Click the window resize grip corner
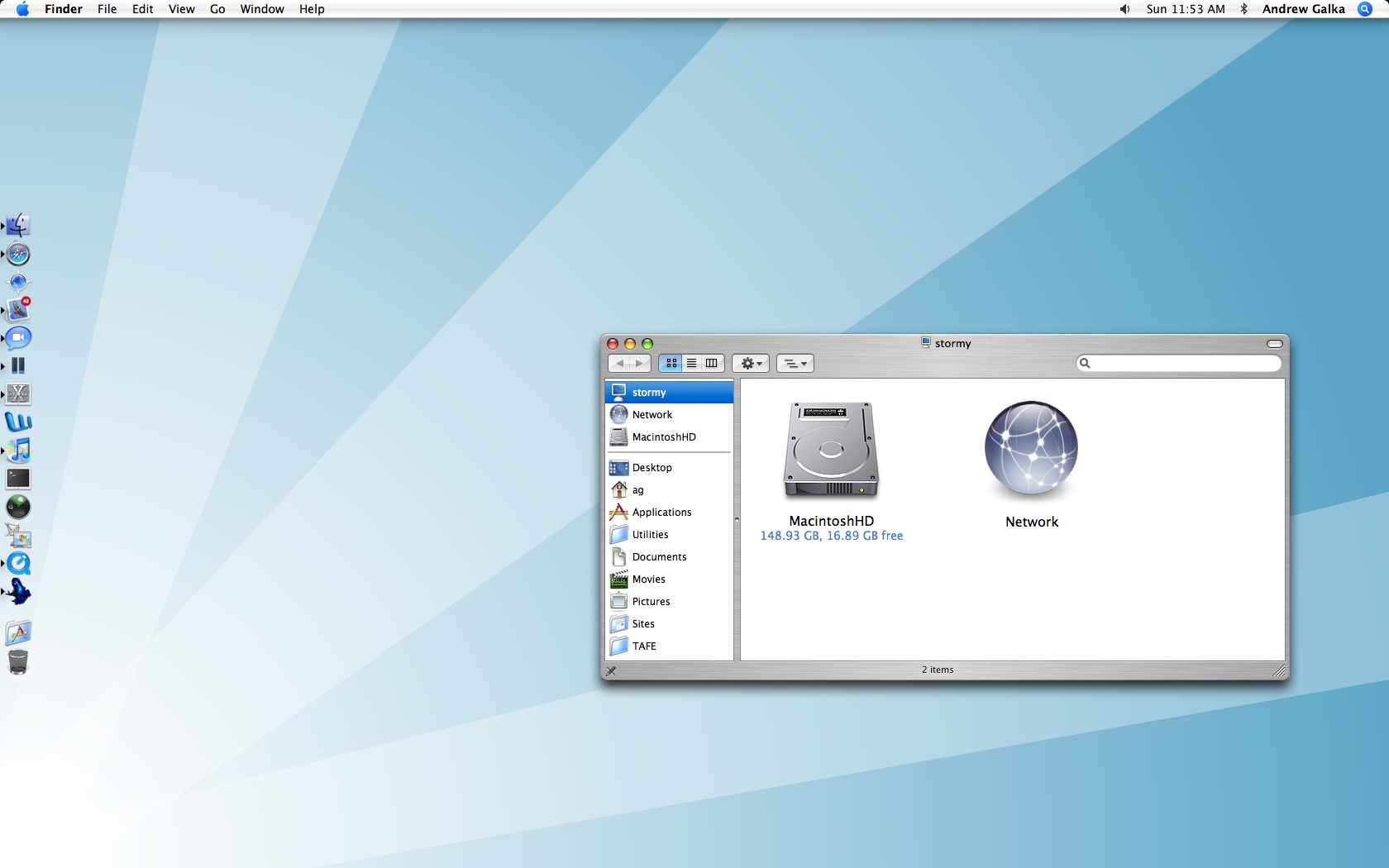This screenshot has height=868, width=1389. click(1278, 670)
